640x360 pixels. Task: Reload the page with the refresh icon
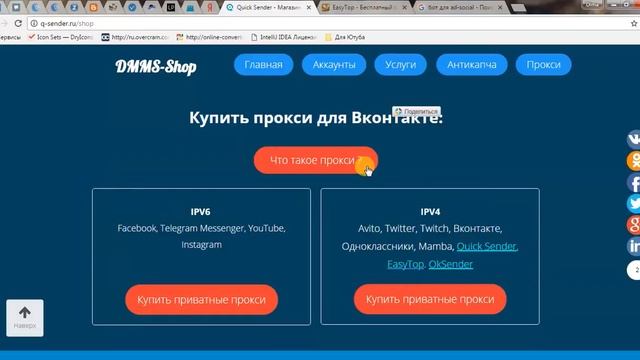click(x=18, y=24)
